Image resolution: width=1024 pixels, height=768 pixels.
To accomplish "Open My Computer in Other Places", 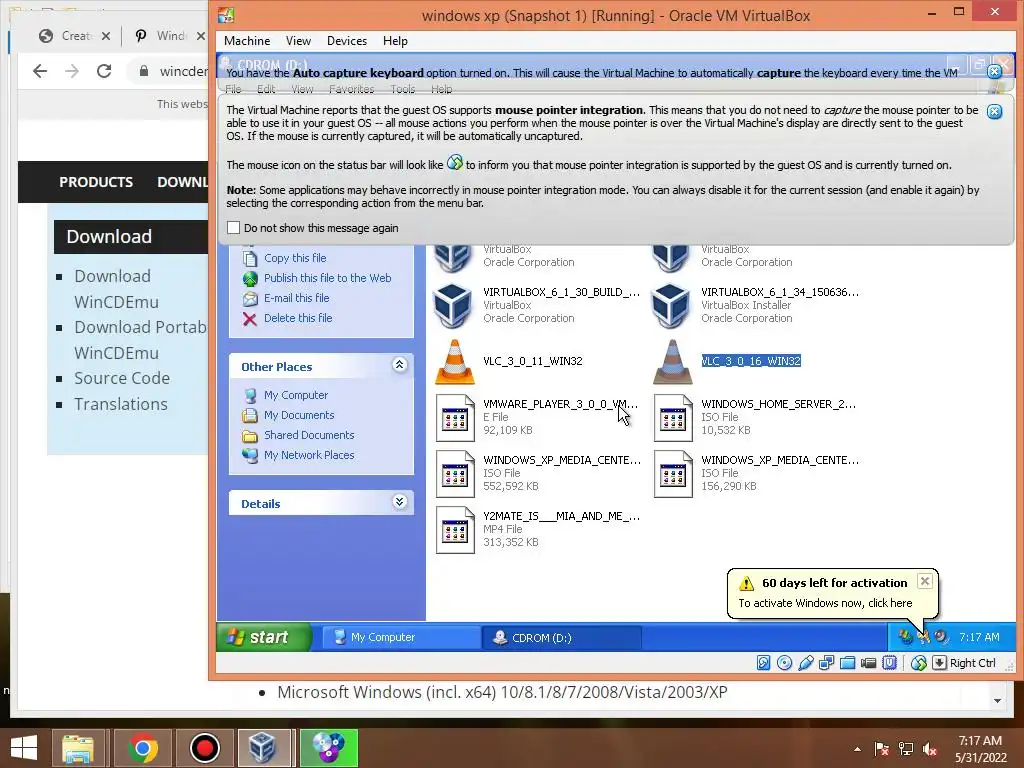I will point(296,395).
